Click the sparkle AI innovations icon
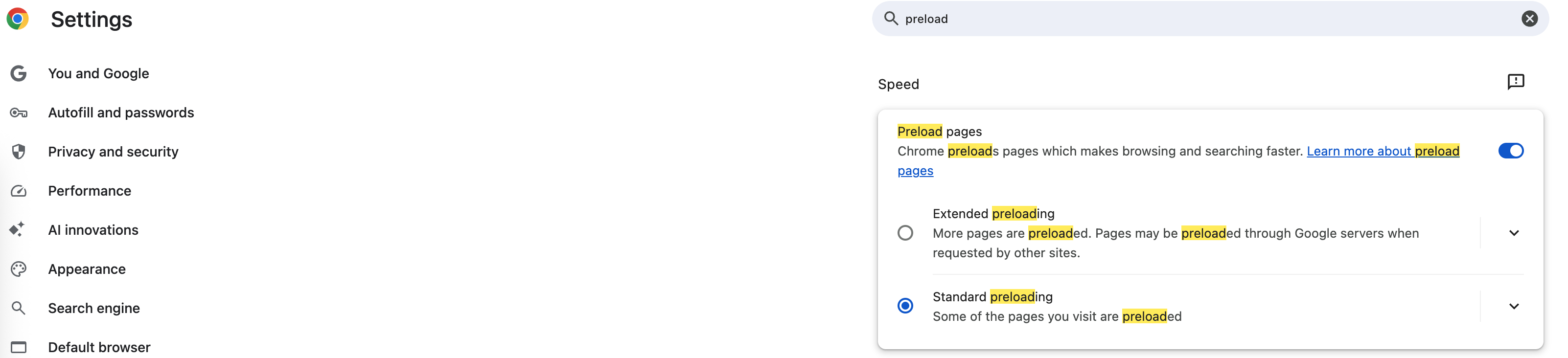 17,230
